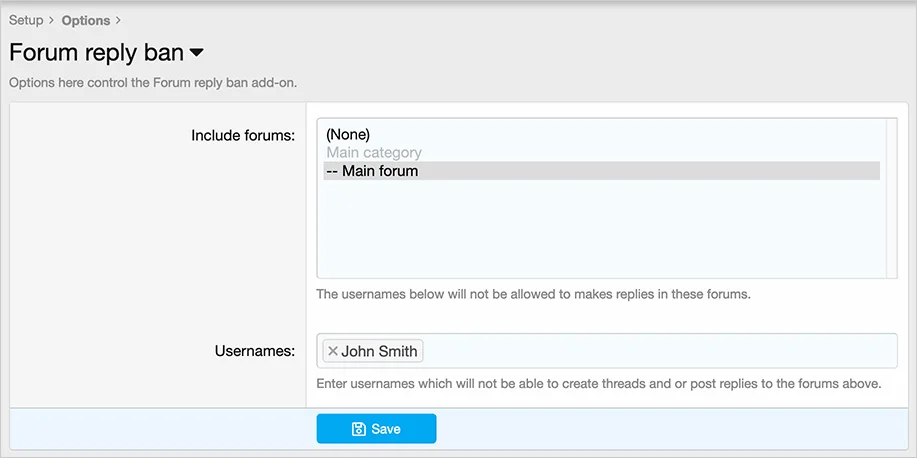Click empty space in Include forums list
Image resolution: width=917 pixels, height=458 pixels.
point(600,230)
